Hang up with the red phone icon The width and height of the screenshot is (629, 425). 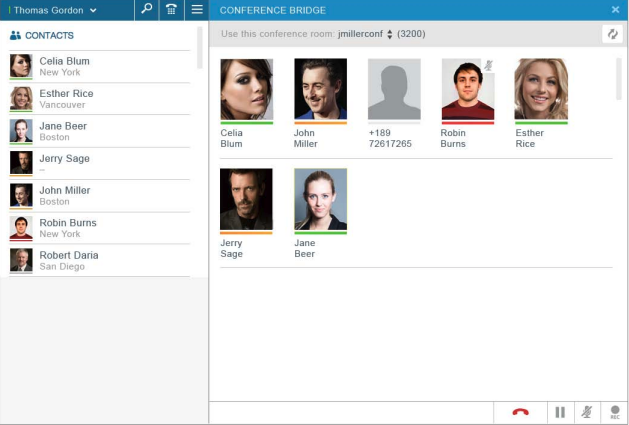pos(520,412)
